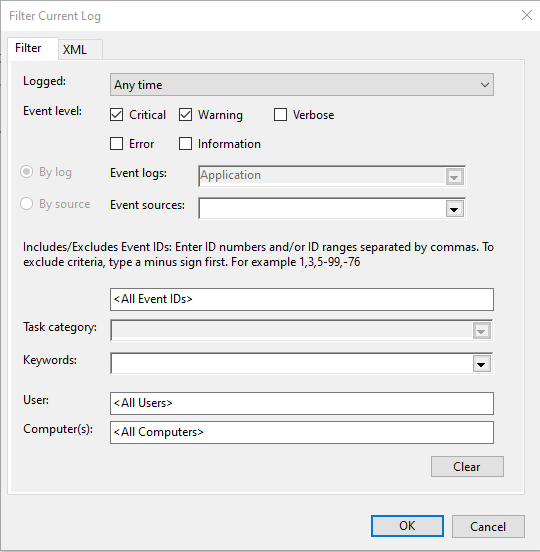Check the Information event level checkbox
Viewport: 540px width, 552px height.
[186, 144]
